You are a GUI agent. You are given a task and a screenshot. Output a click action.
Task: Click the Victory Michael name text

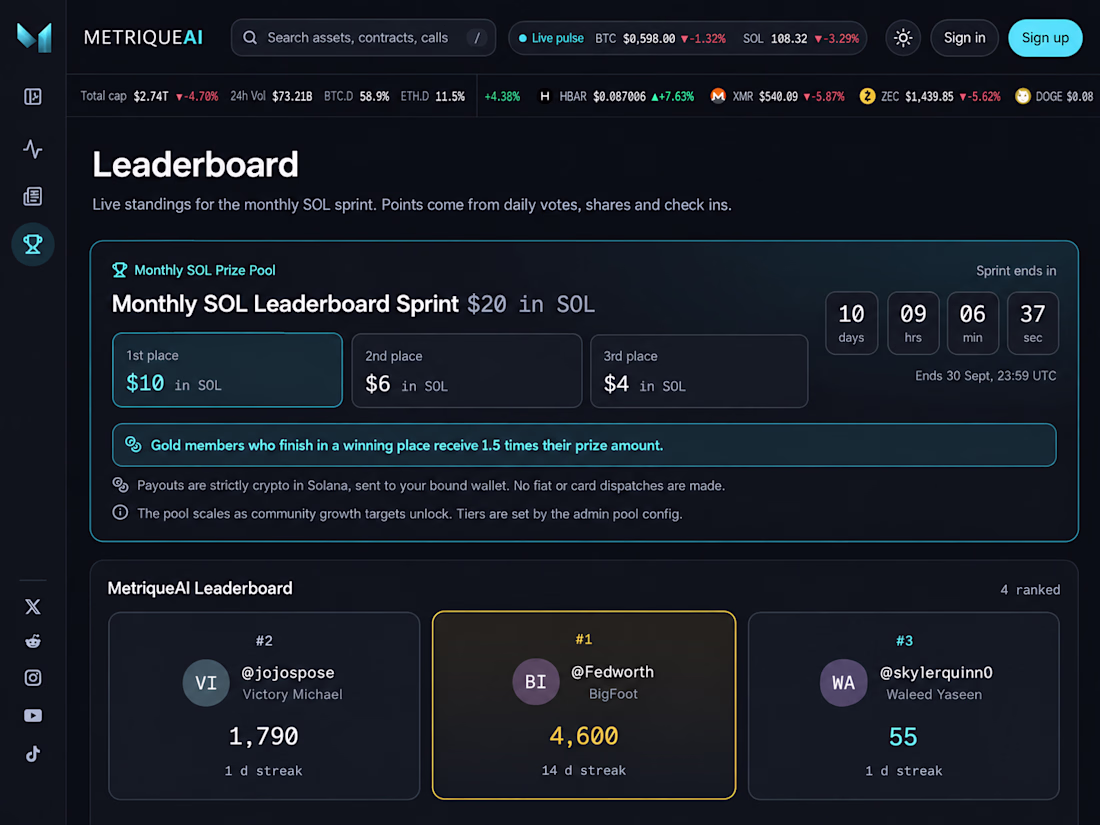(x=293, y=695)
